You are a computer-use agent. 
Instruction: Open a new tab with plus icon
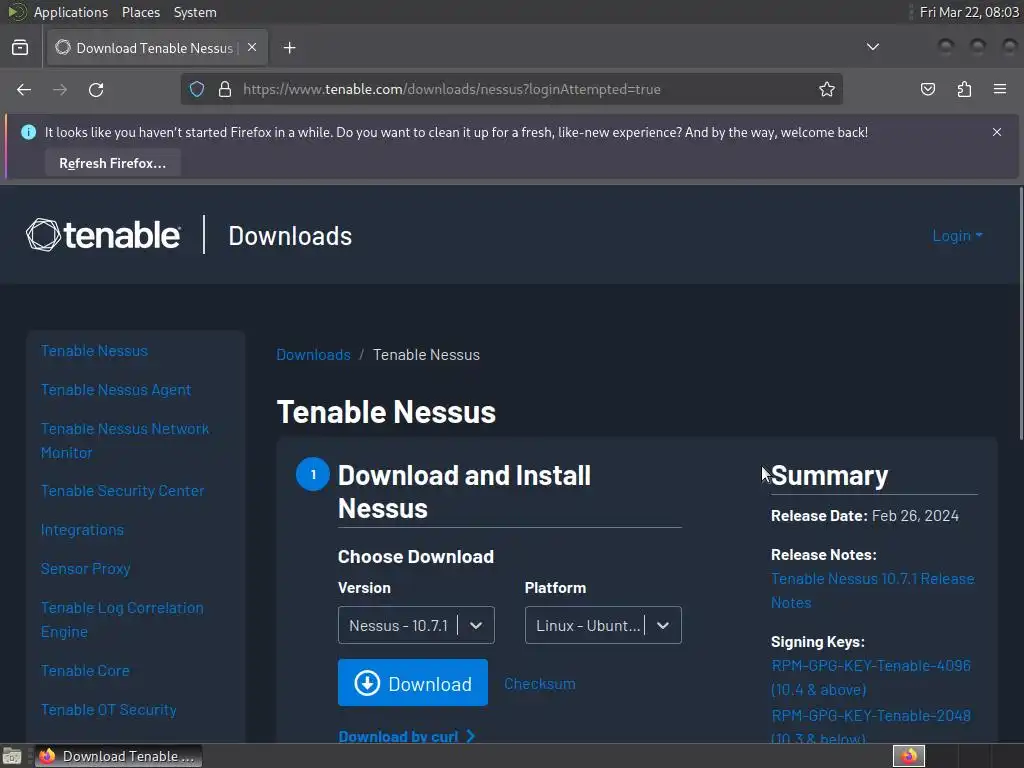(x=289, y=48)
